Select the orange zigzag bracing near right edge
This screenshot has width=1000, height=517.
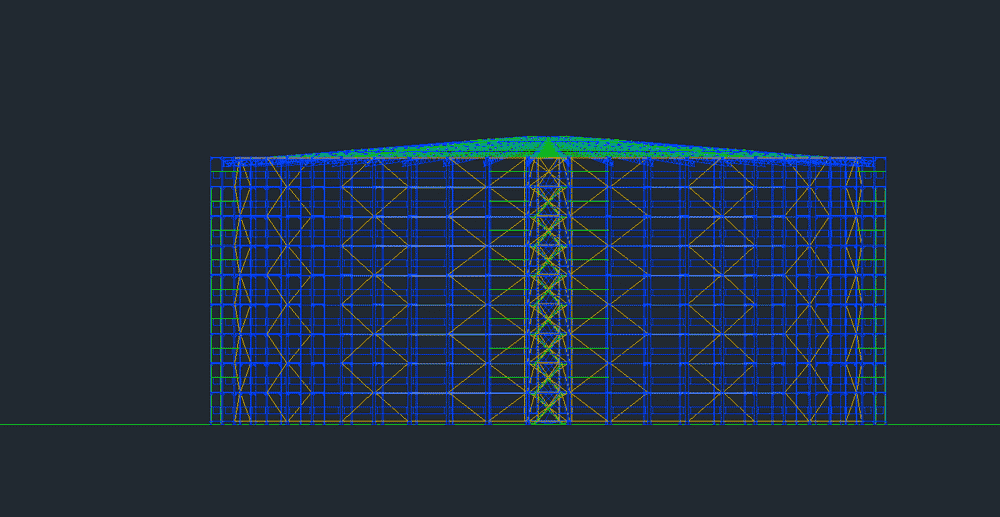click(x=855, y=290)
